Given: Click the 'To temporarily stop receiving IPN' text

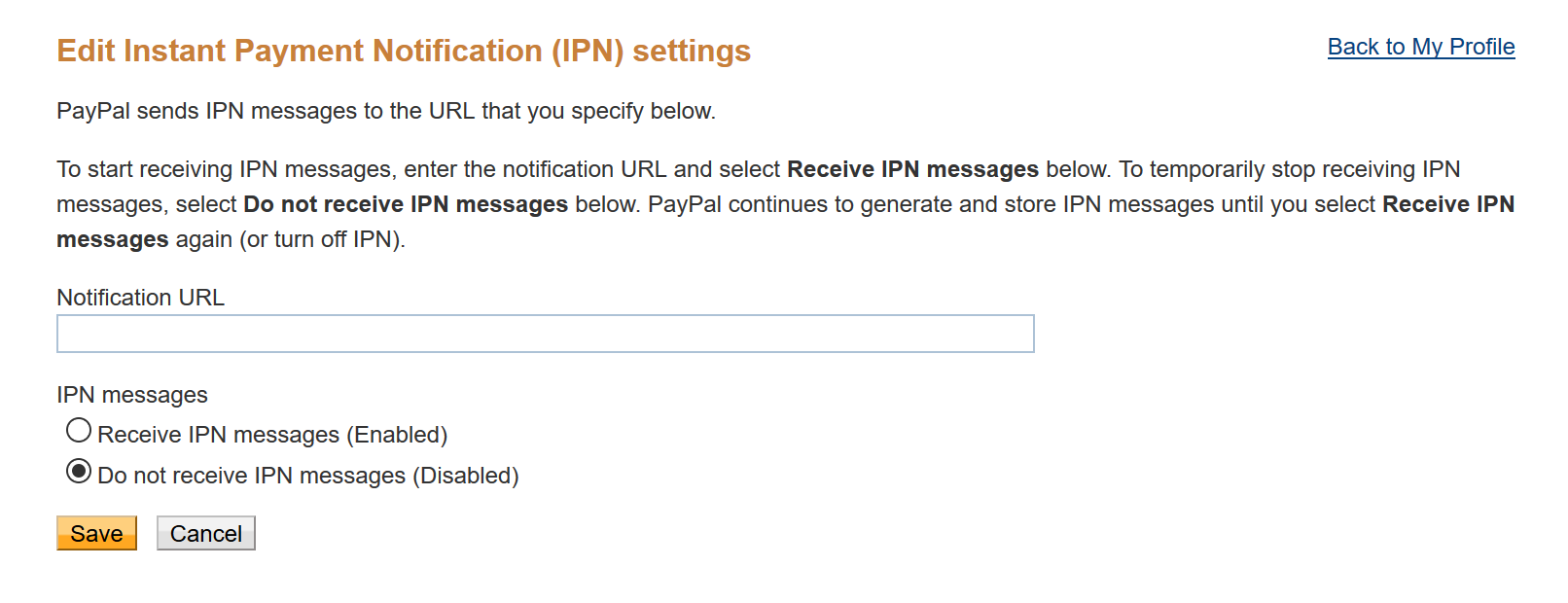Looking at the screenshot, I should point(1290,169).
